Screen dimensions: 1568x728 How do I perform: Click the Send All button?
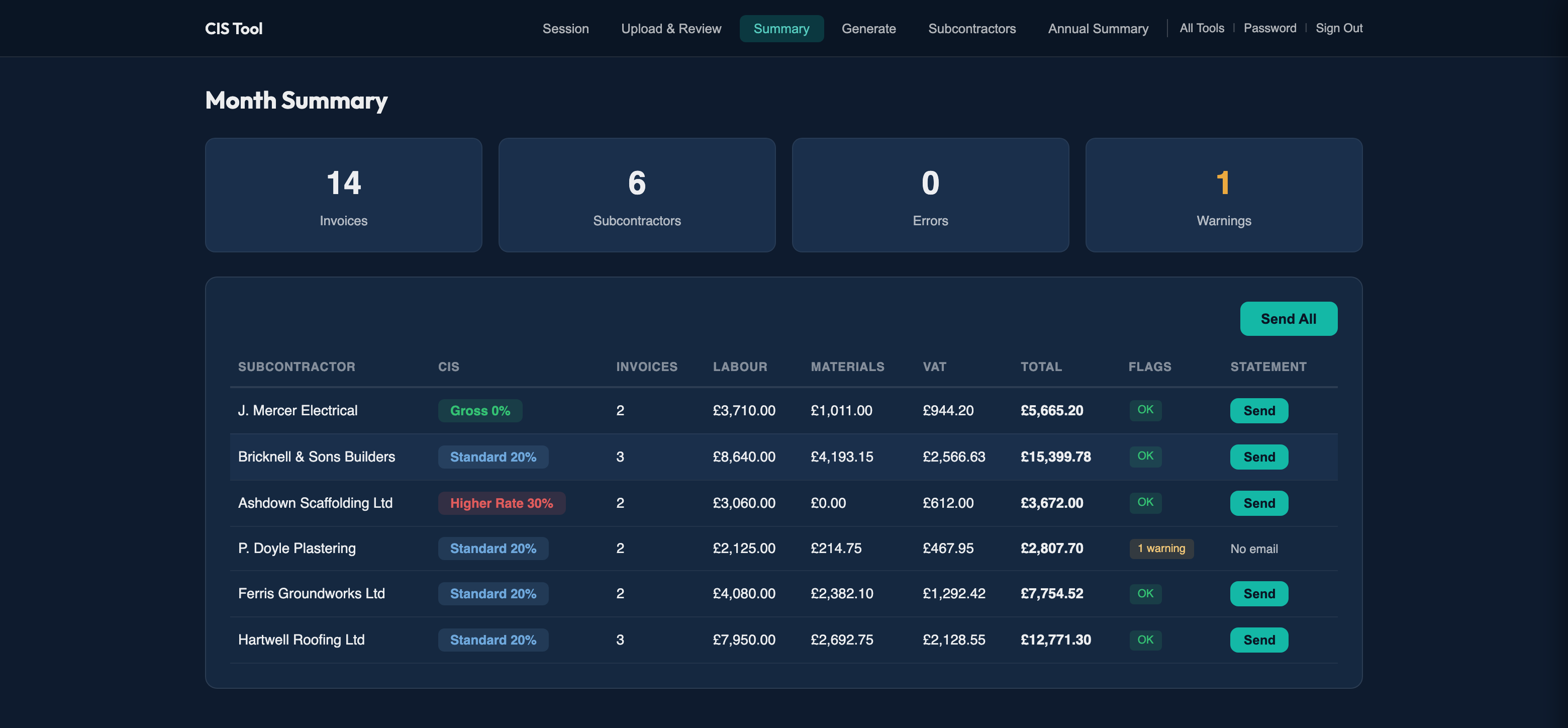1289,319
